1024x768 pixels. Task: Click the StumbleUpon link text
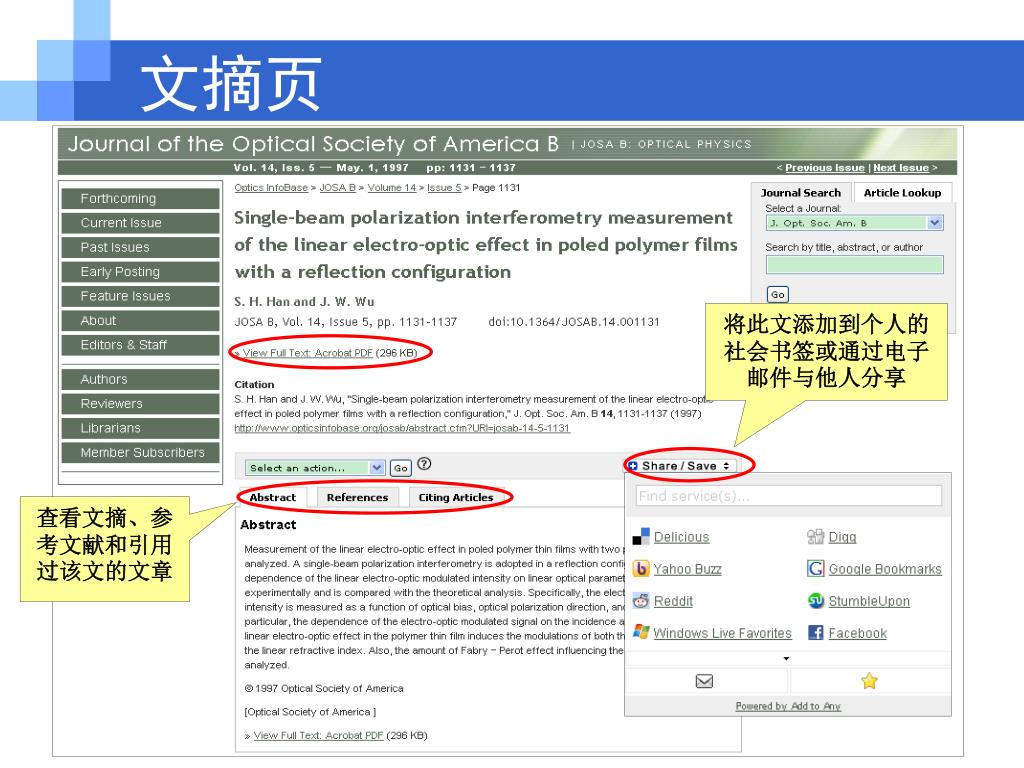click(869, 601)
